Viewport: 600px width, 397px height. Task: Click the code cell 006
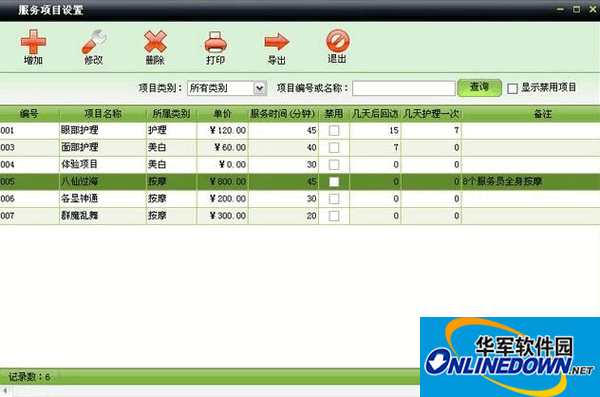point(29,199)
